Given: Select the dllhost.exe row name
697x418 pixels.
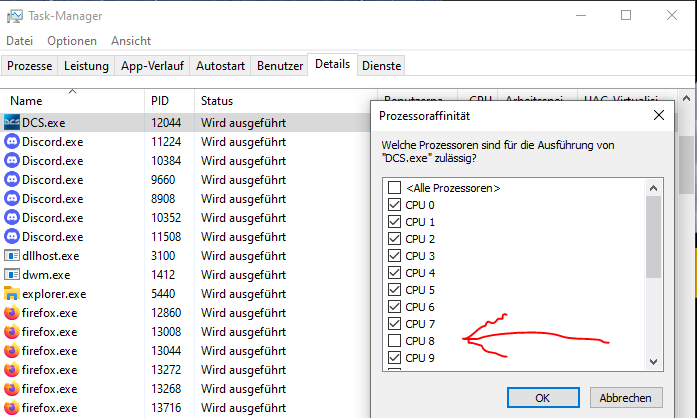Looking at the screenshot, I should [51, 256].
